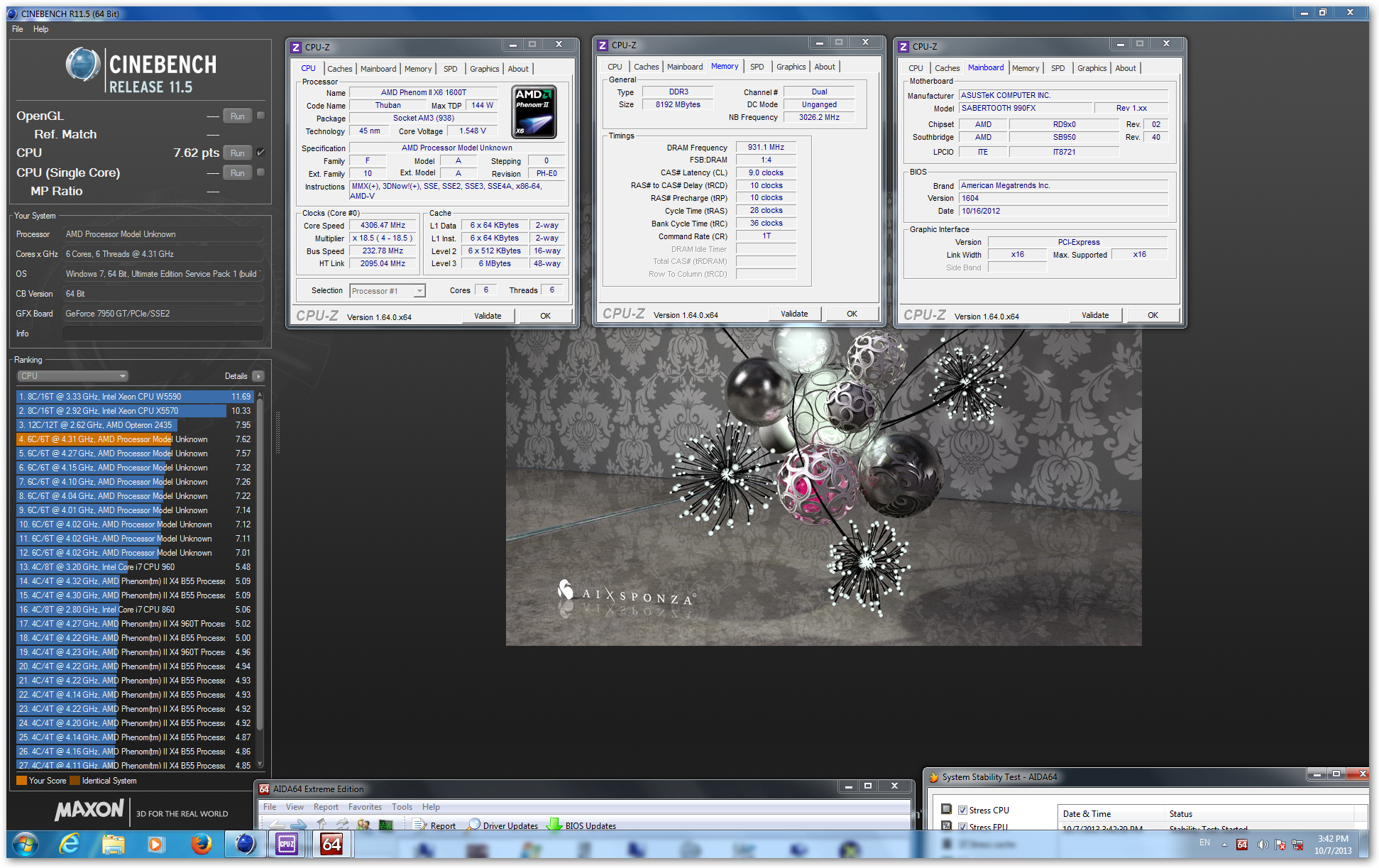Click the system clock 3:42 PM

pos(1332,839)
